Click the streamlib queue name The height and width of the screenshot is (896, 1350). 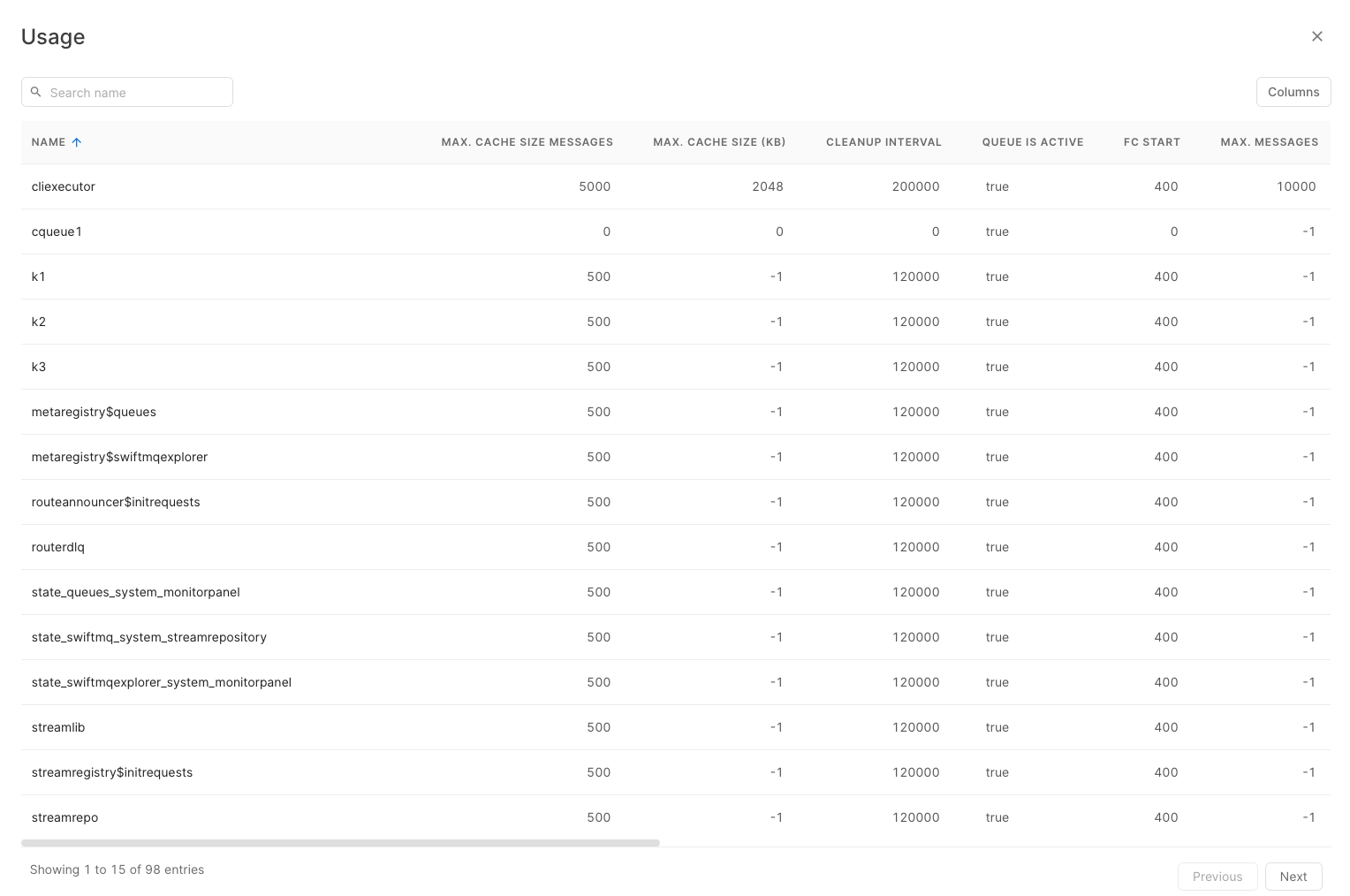(58, 727)
